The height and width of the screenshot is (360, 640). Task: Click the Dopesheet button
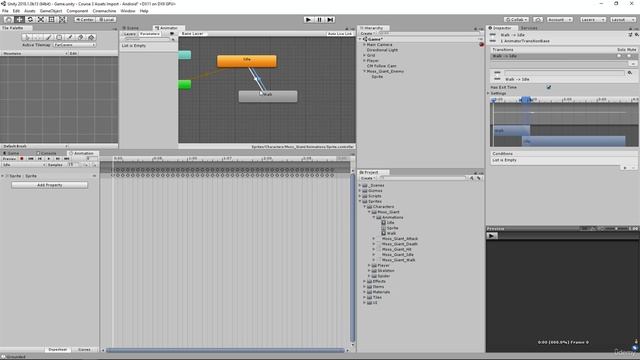point(58,350)
